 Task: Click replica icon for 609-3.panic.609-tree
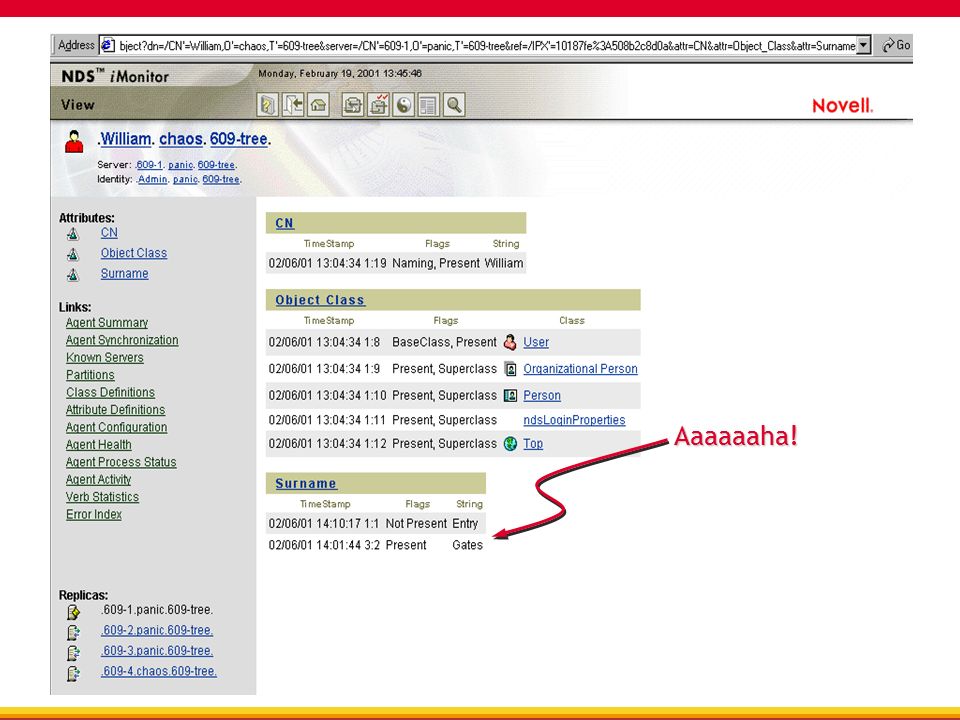[x=73, y=653]
